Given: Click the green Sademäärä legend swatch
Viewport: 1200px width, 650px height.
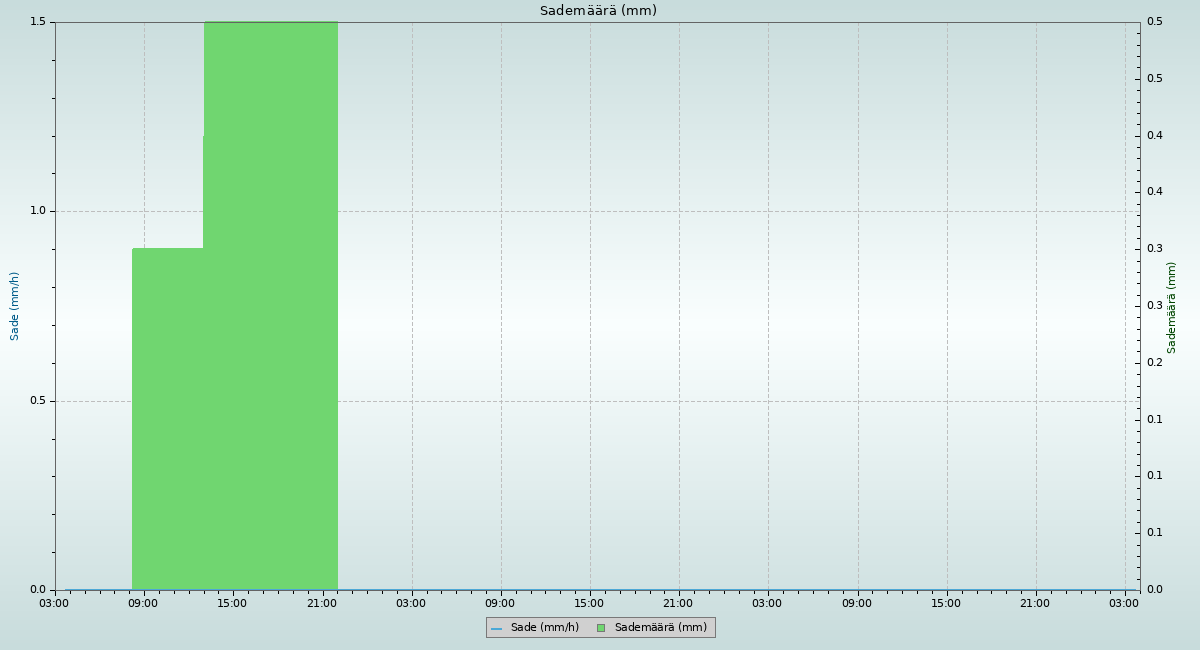Looking at the screenshot, I should point(601,628).
